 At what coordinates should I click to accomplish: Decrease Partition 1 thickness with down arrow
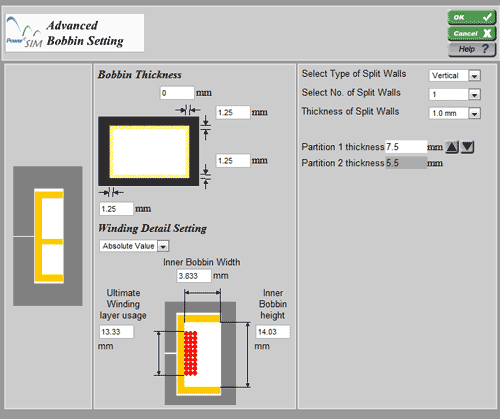[467, 147]
